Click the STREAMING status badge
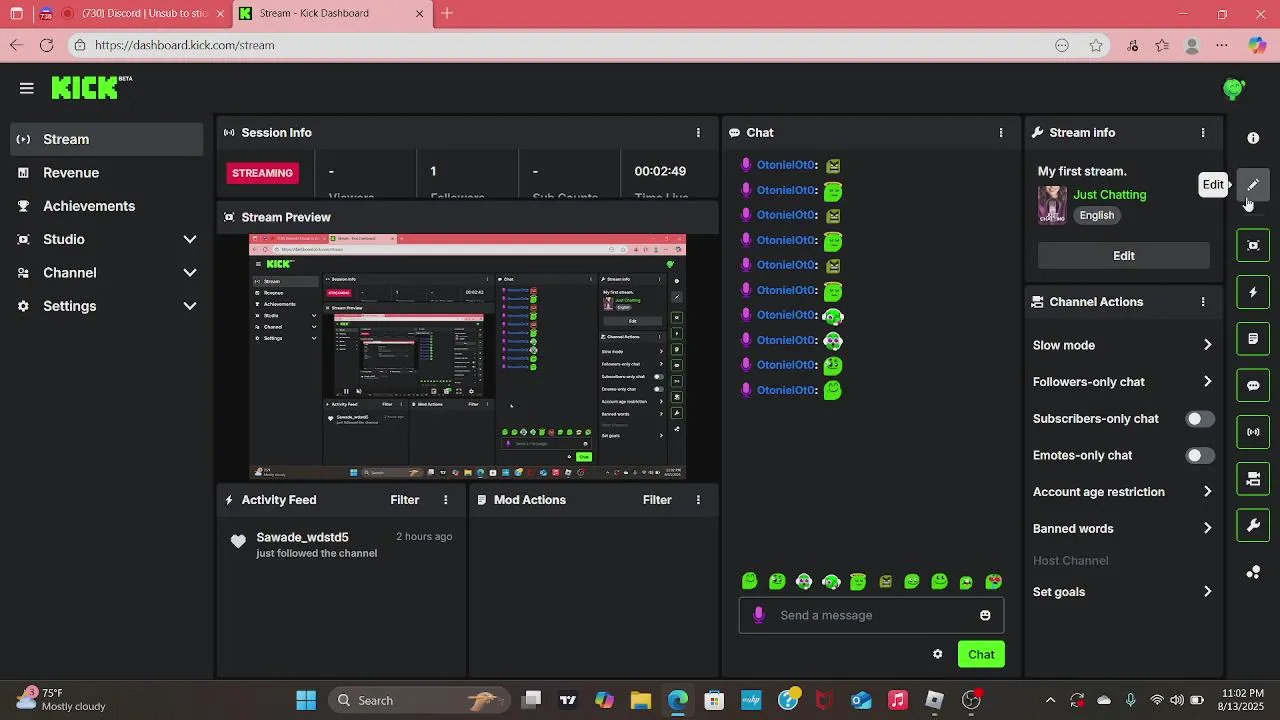 point(263,173)
